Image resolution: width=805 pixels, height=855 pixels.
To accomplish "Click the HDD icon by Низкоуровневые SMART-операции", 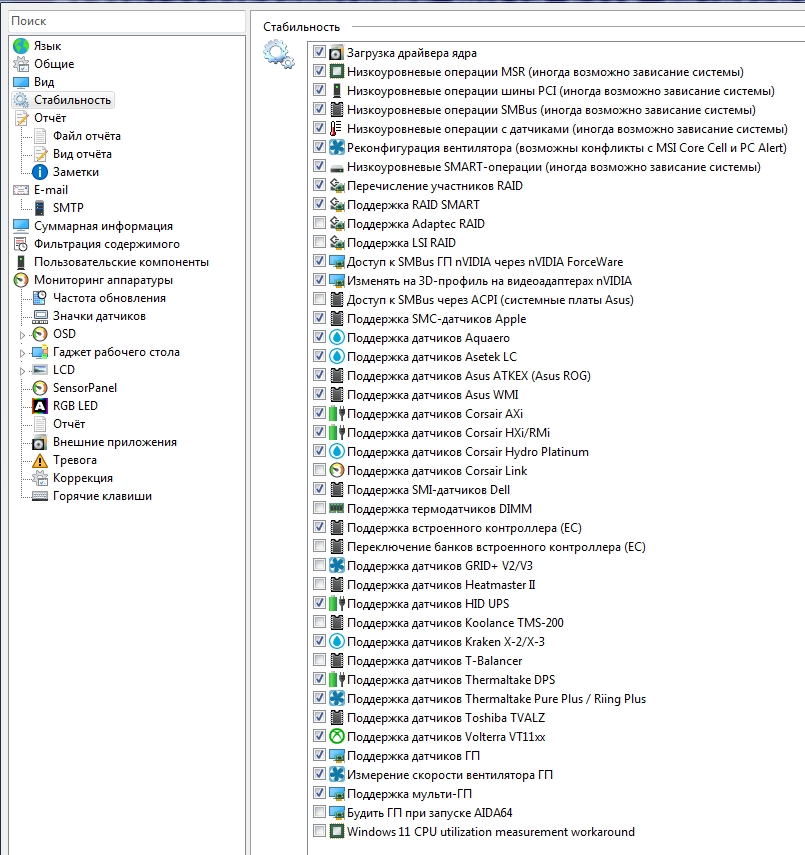I will tap(337, 168).
